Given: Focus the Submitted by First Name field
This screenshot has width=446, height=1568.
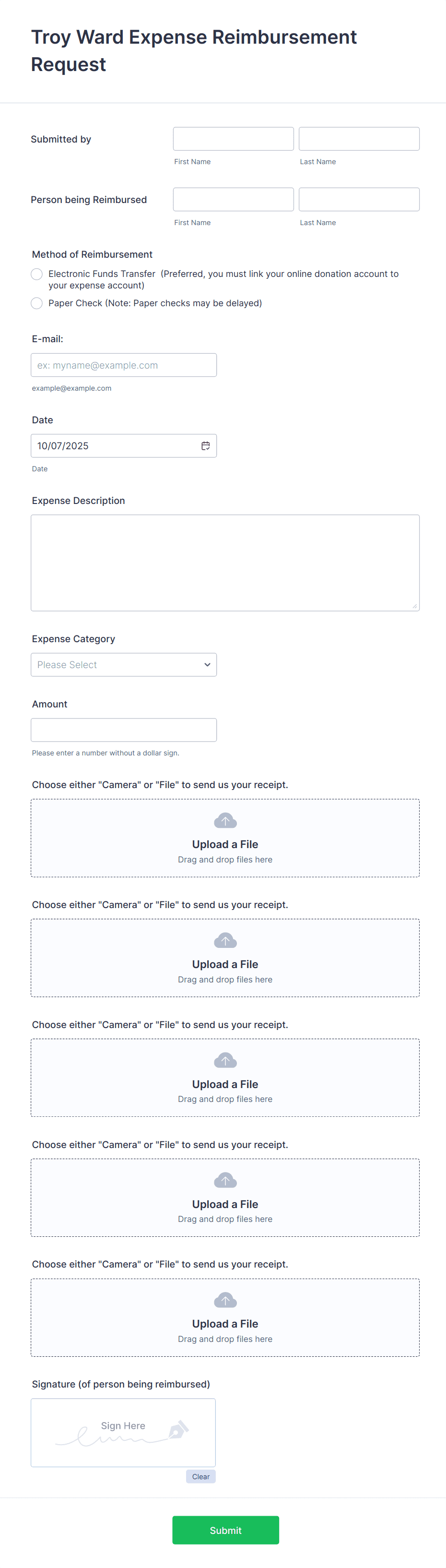Looking at the screenshot, I should (233, 139).
